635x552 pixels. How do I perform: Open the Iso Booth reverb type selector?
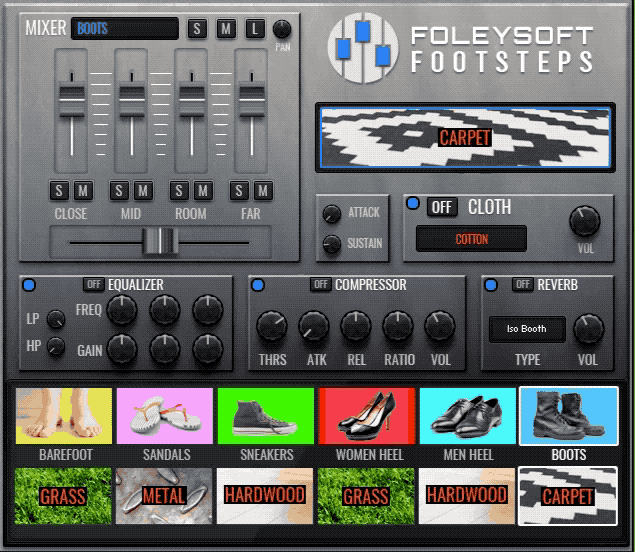coord(527,329)
